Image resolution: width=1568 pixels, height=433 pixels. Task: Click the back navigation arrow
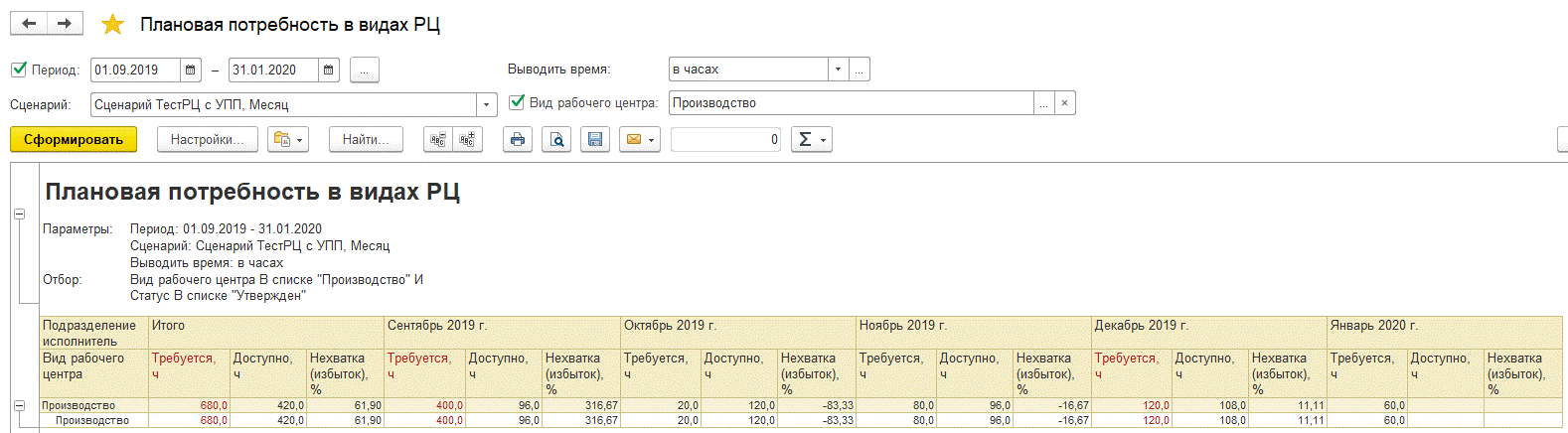[x=29, y=23]
